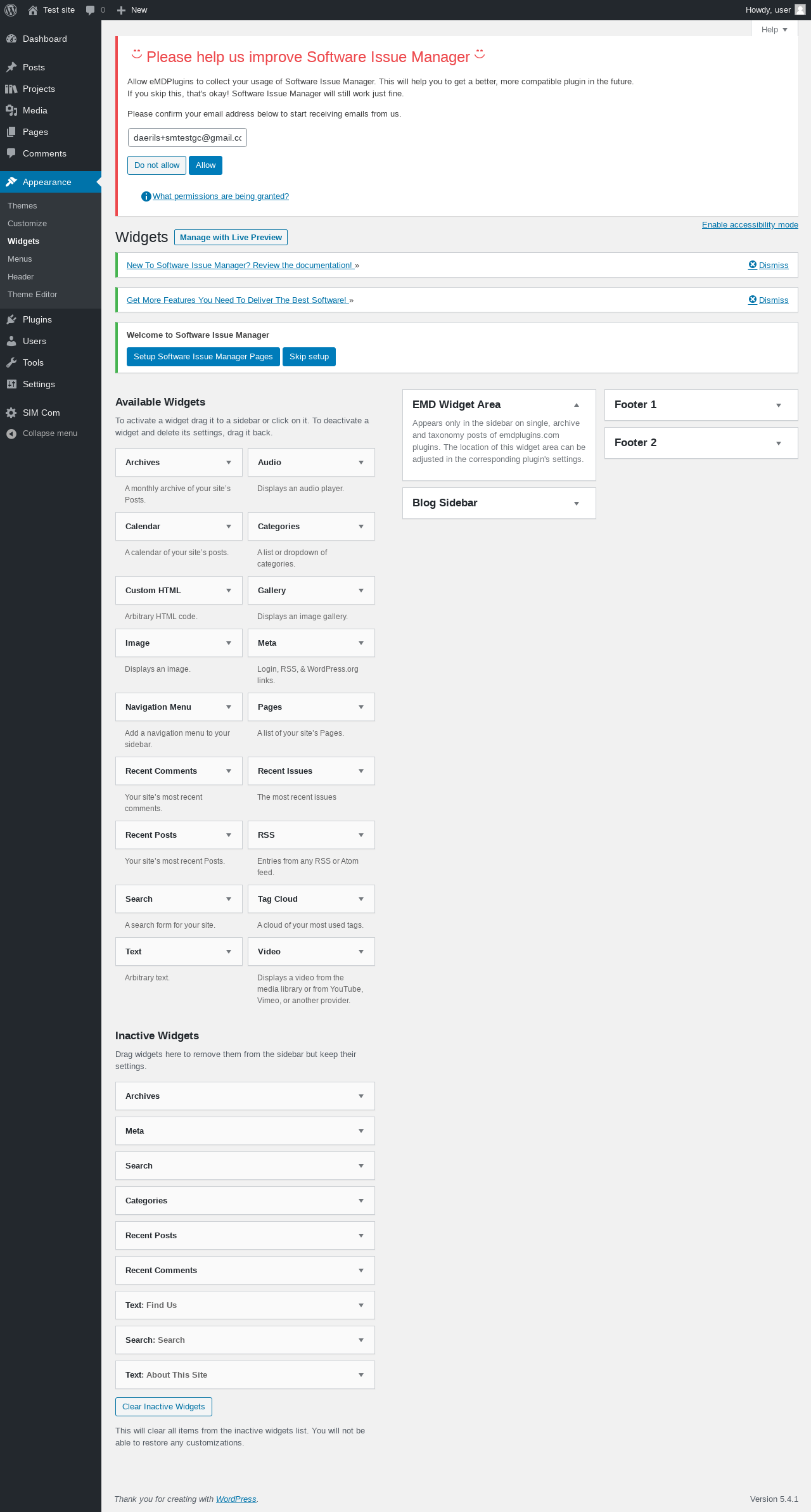Collapse the EMD Widget Area panel
Image resolution: width=811 pixels, height=1512 pixels.
pos(577,405)
